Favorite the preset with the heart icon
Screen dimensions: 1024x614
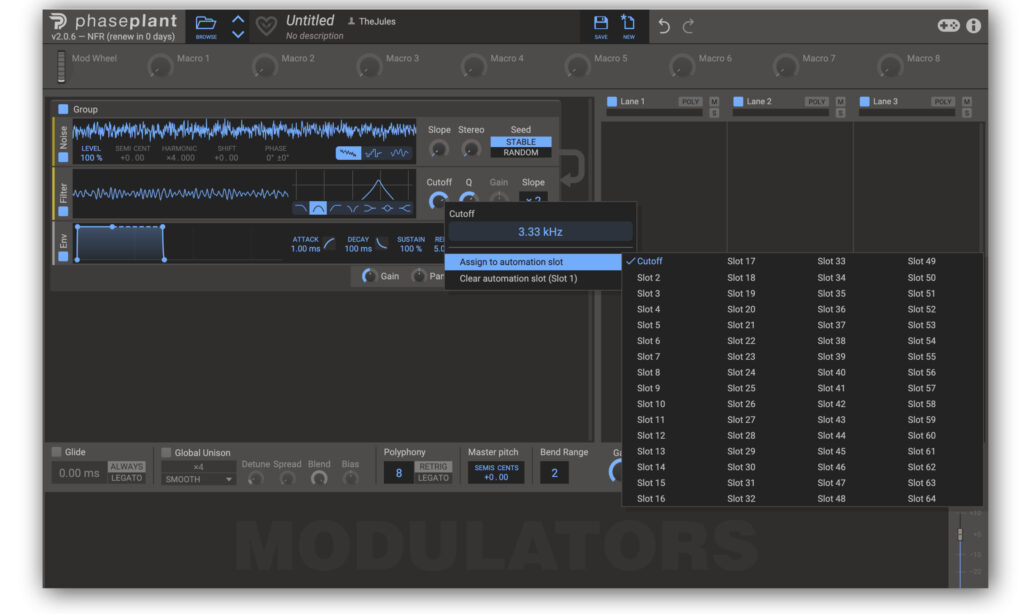point(266,26)
